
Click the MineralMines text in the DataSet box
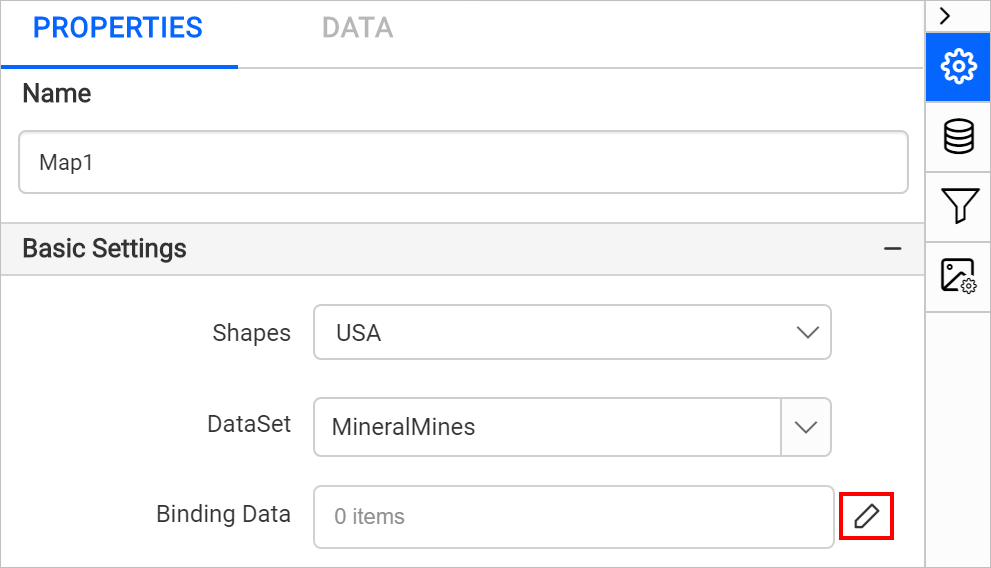coord(403,427)
